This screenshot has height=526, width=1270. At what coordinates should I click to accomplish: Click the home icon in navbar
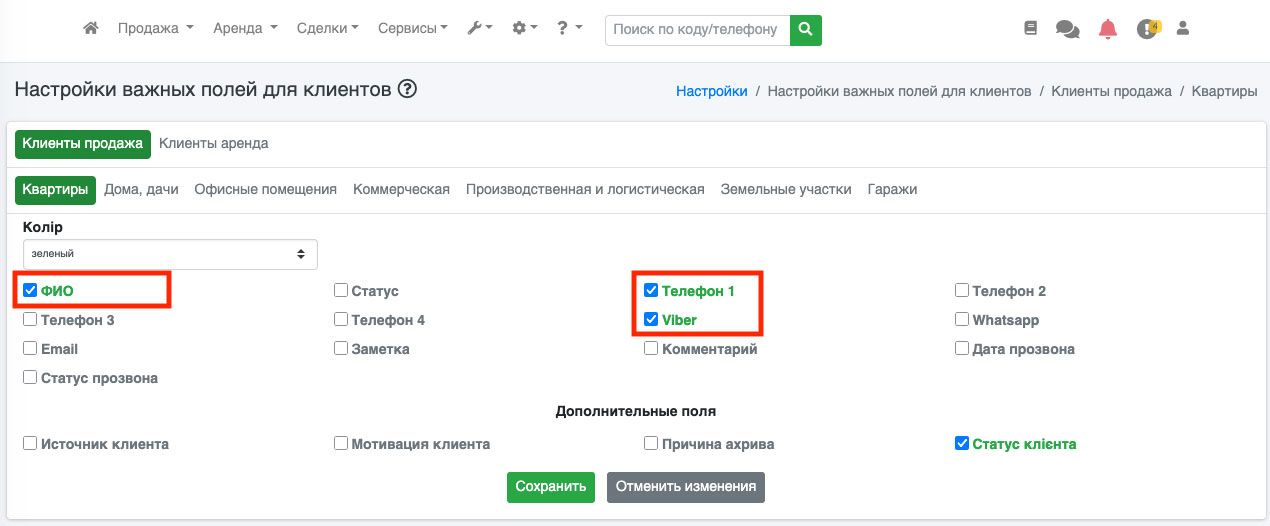pos(91,29)
